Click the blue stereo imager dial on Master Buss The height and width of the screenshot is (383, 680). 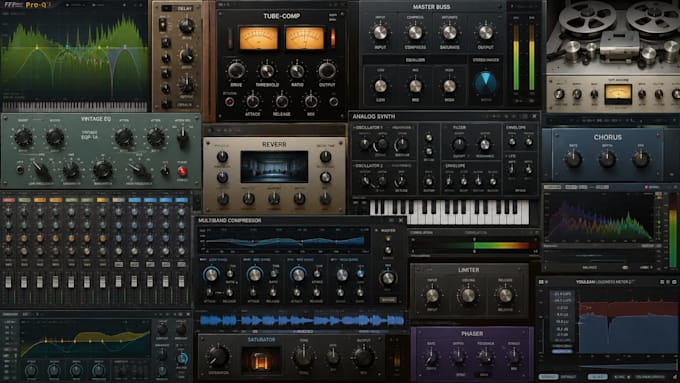(485, 83)
